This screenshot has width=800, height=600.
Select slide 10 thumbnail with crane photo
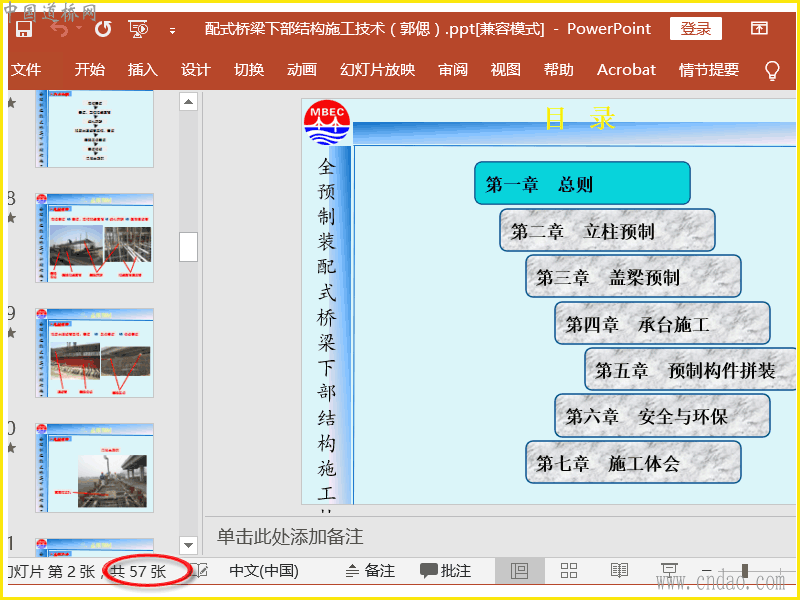point(94,467)
